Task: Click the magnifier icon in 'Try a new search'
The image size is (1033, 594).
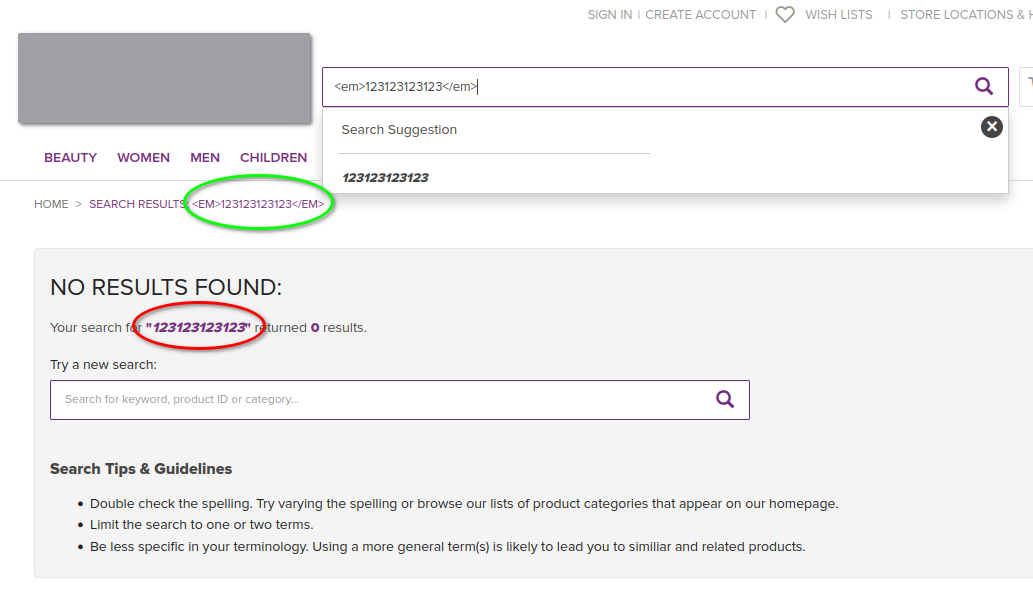Action: [x=725, y=399]
